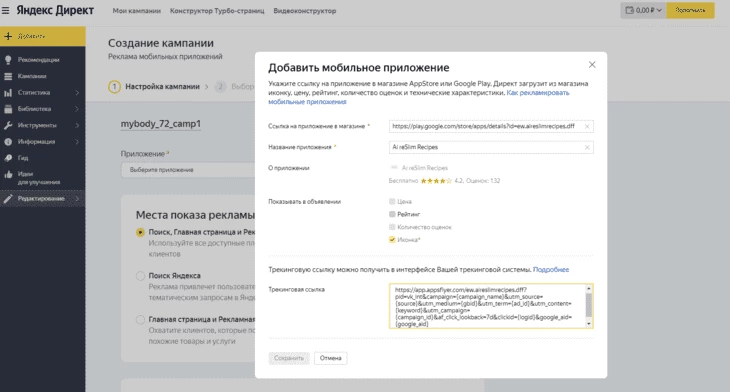Select the Поиск Яндекса radio option
Viewport: 730px width, 392px height.
(140, 276)
